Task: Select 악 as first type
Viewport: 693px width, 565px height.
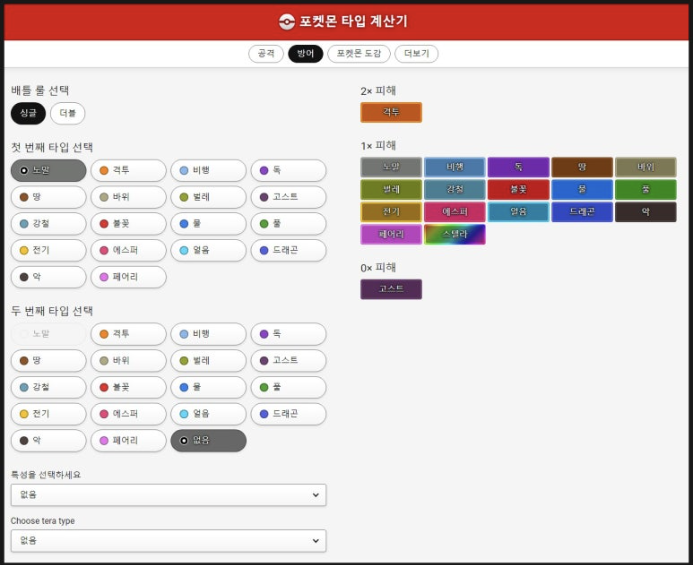Action: [49, 277]
